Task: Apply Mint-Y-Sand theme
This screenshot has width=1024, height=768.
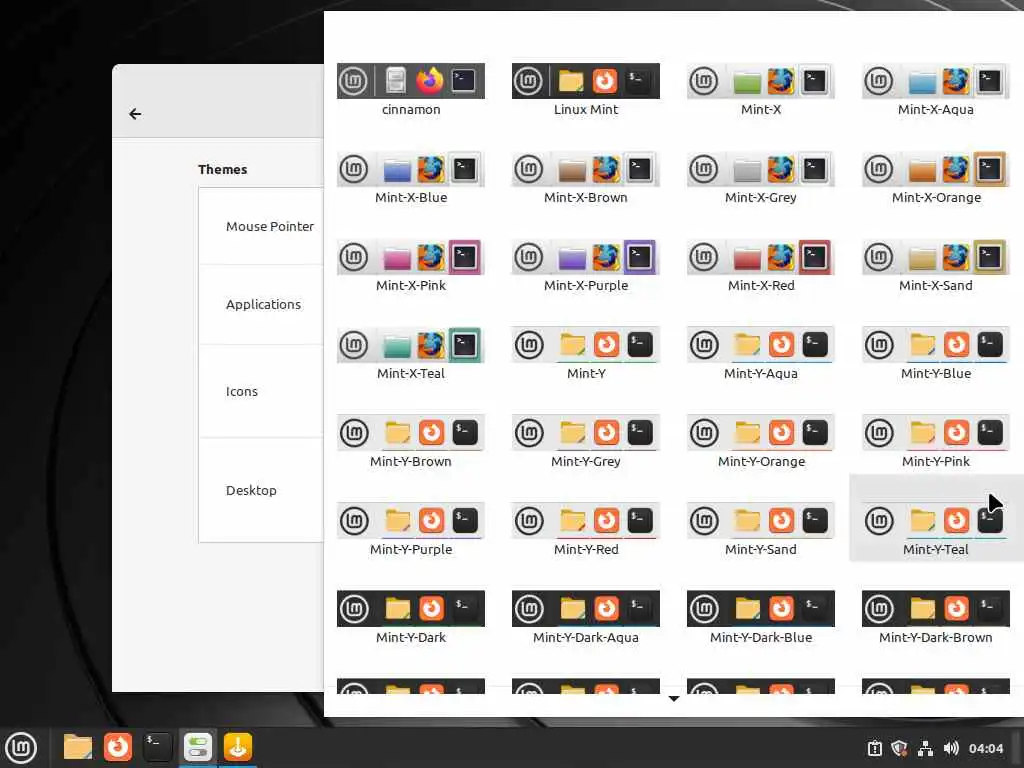Action: coord(761,530)
